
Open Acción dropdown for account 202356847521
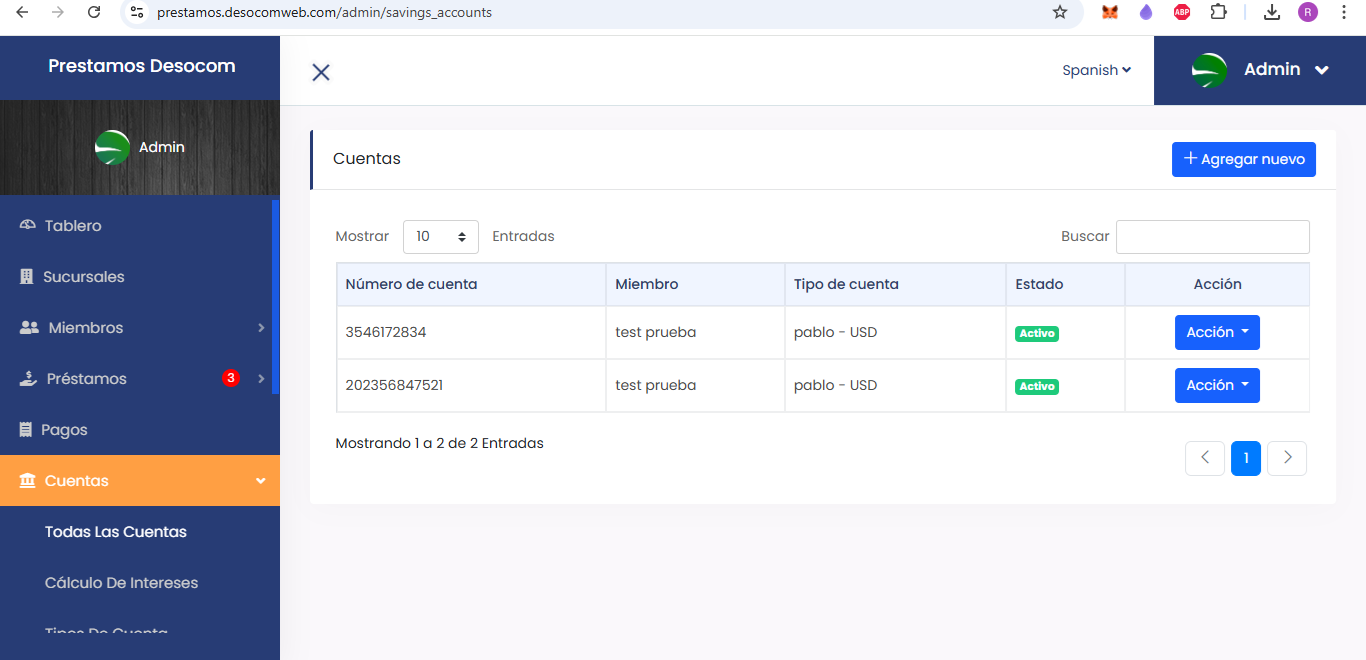tap(1217, 386)
